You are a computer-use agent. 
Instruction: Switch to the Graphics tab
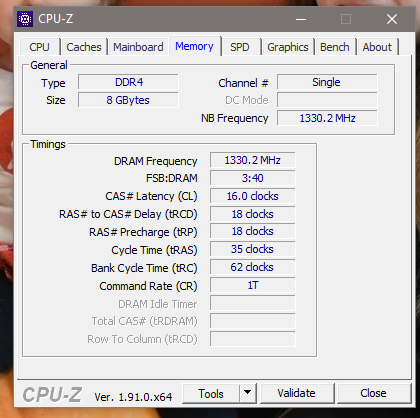(288, 47)
